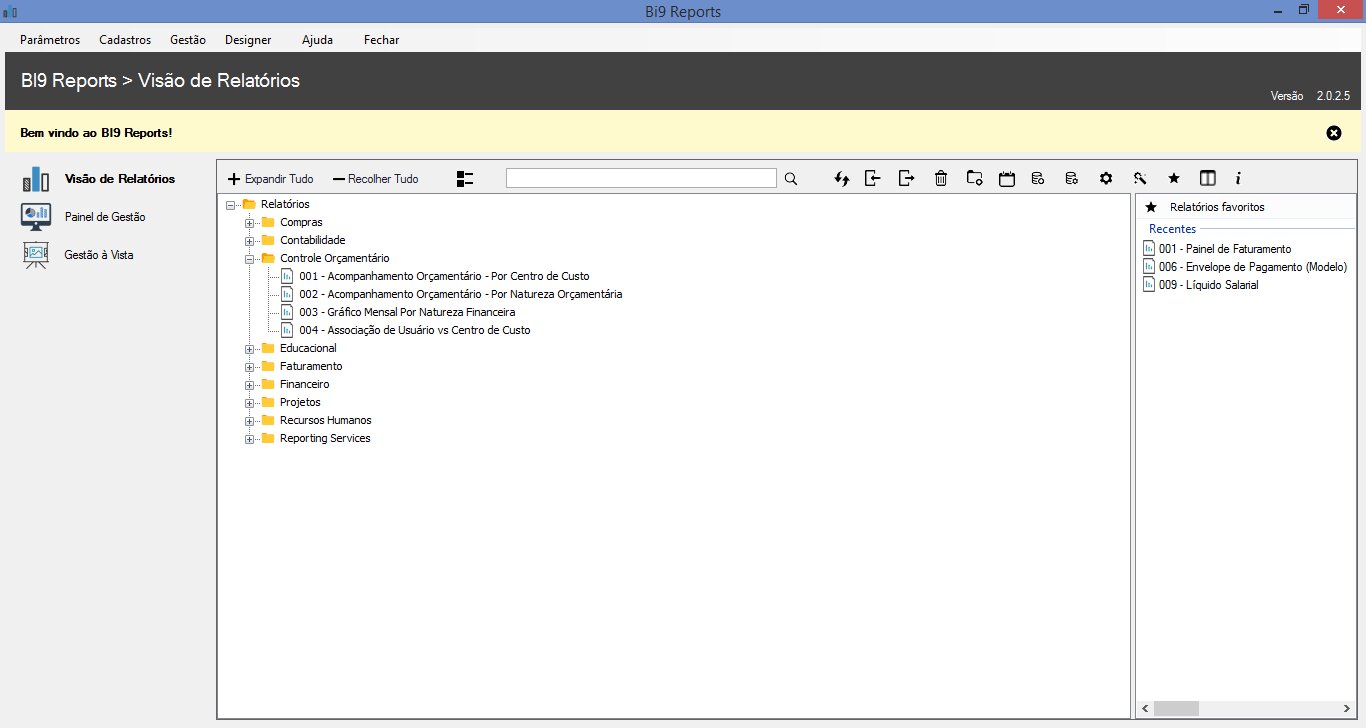Expand the Compras folder

pyautogui.click(x=250, y=223)
